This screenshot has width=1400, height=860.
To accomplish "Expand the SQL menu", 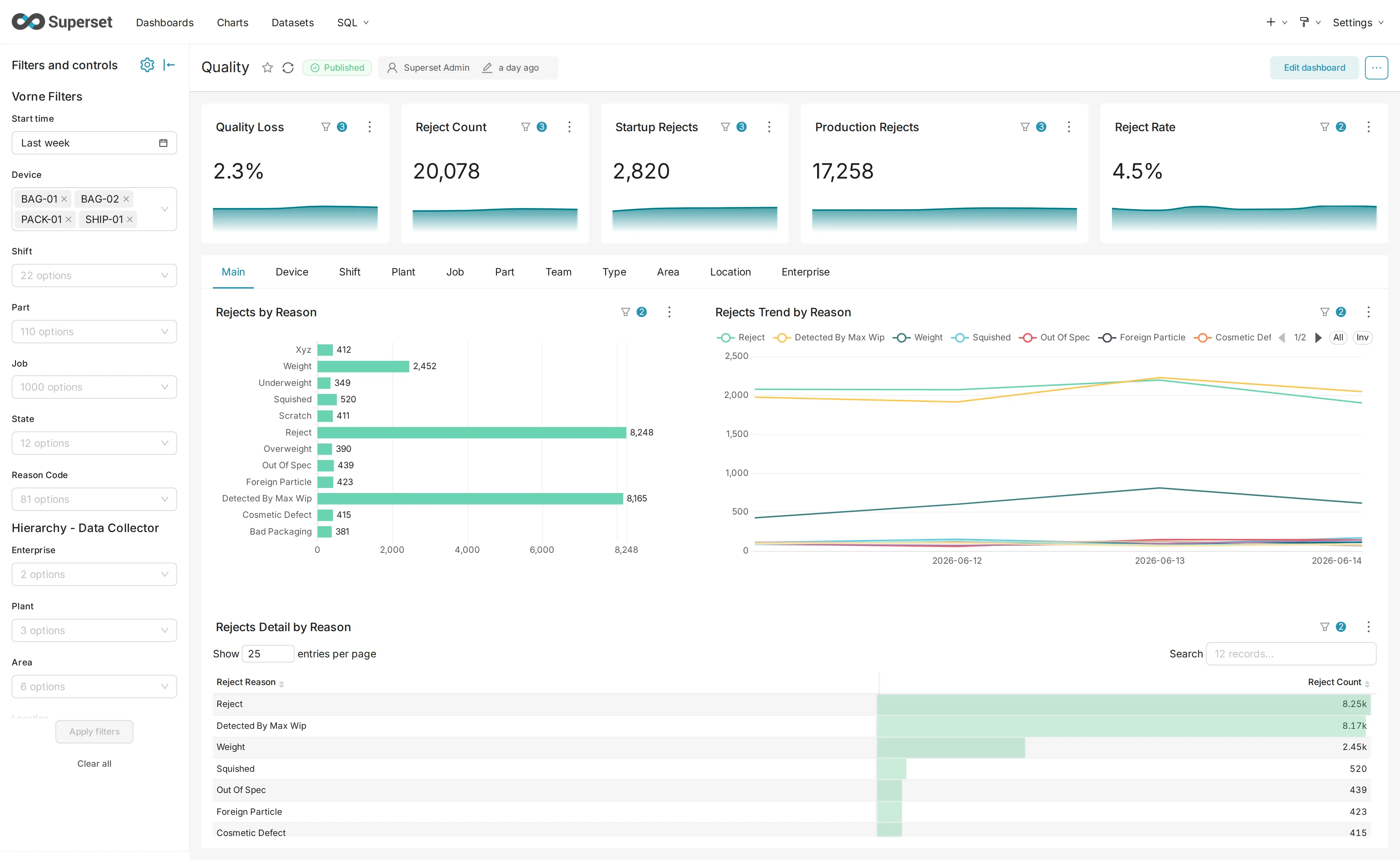I will pyautogui.click(x=353, y=22).
